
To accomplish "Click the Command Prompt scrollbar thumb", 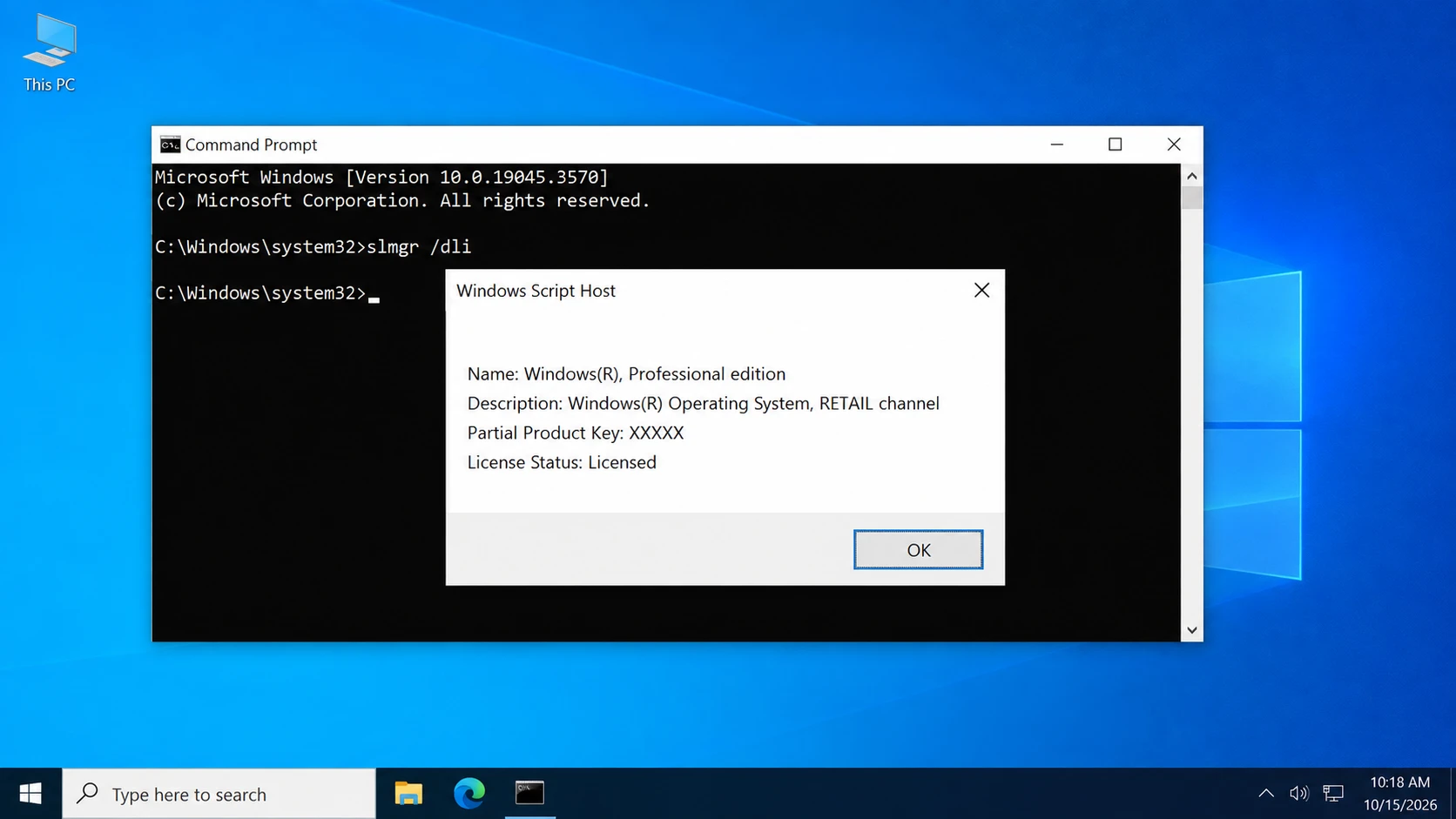I will pos(1191,198).
